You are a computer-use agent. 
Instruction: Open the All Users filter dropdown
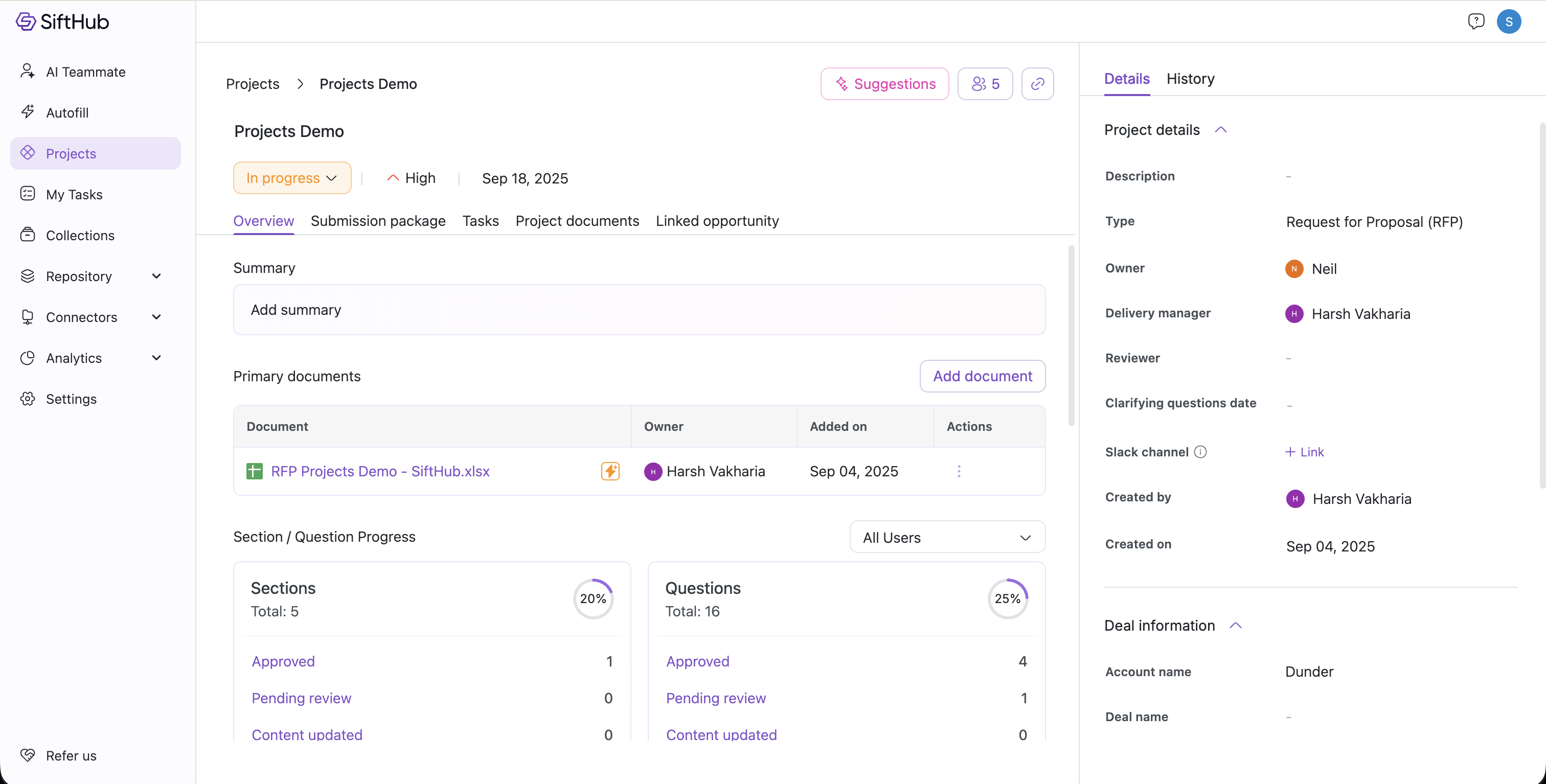point(946,537)
